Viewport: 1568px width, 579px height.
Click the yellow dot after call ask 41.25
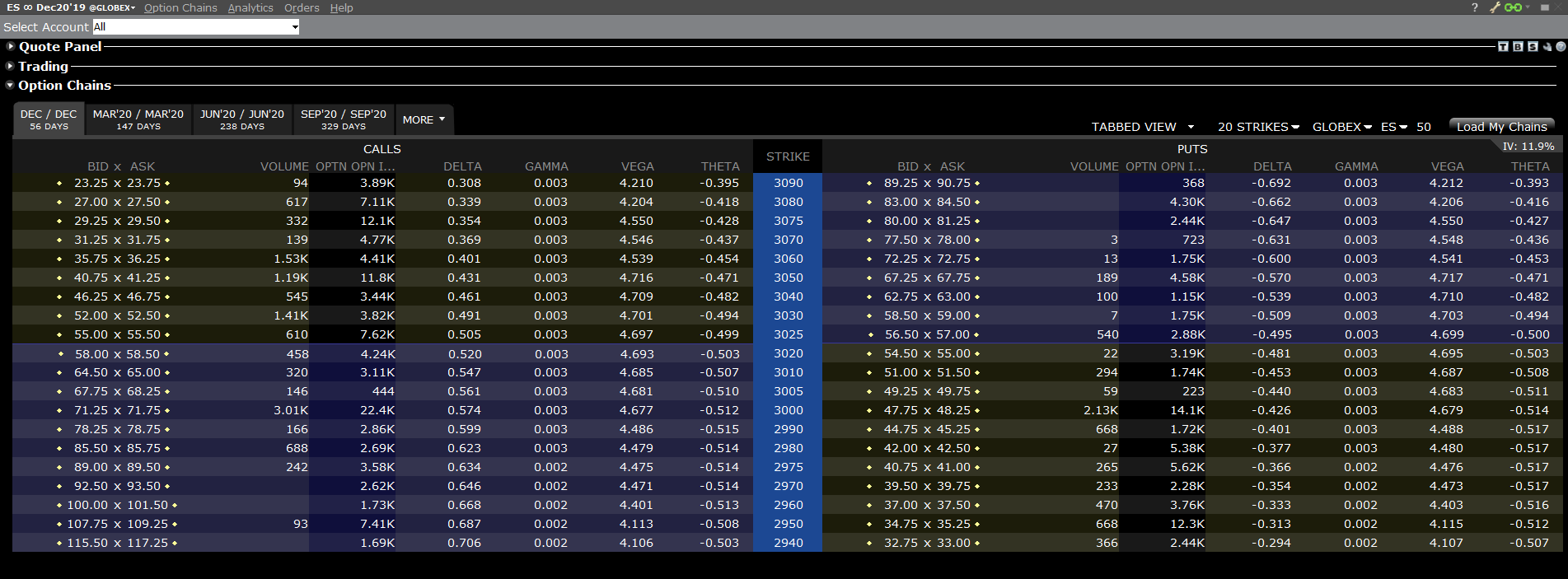(167, 278)
